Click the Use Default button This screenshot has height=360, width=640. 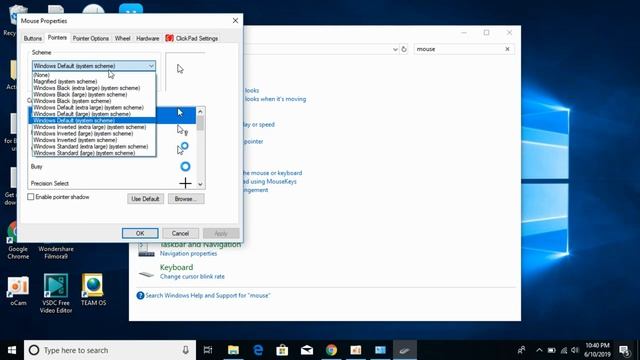coord(145,199)
